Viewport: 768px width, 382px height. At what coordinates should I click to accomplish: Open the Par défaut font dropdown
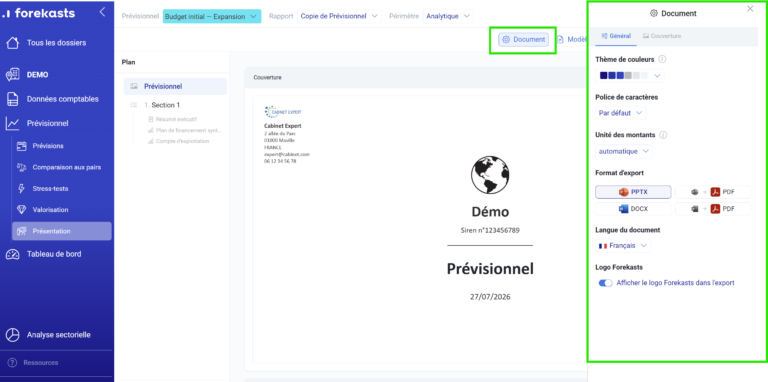point(621,113)
